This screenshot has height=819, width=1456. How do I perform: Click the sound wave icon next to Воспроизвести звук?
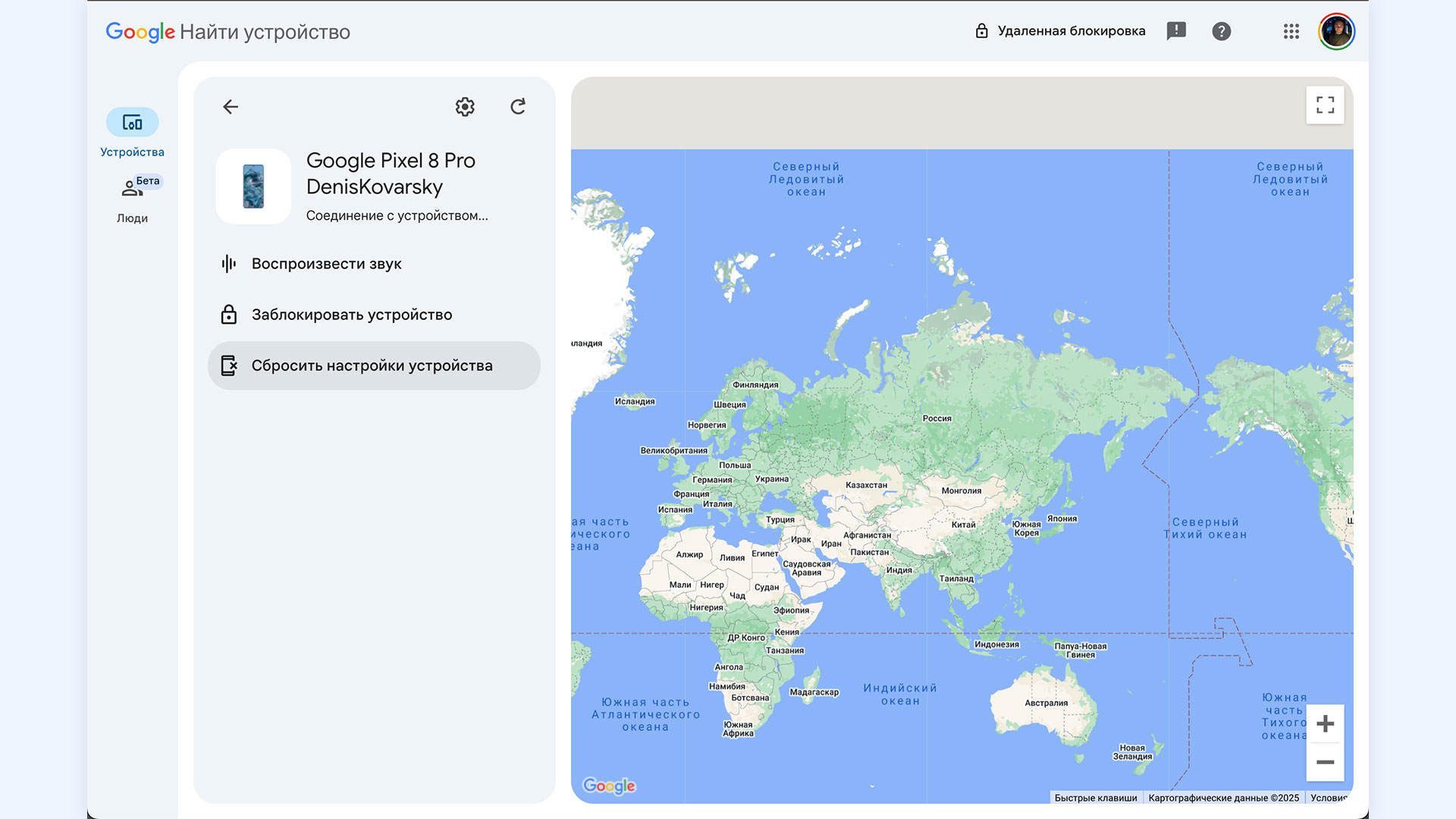228,264
